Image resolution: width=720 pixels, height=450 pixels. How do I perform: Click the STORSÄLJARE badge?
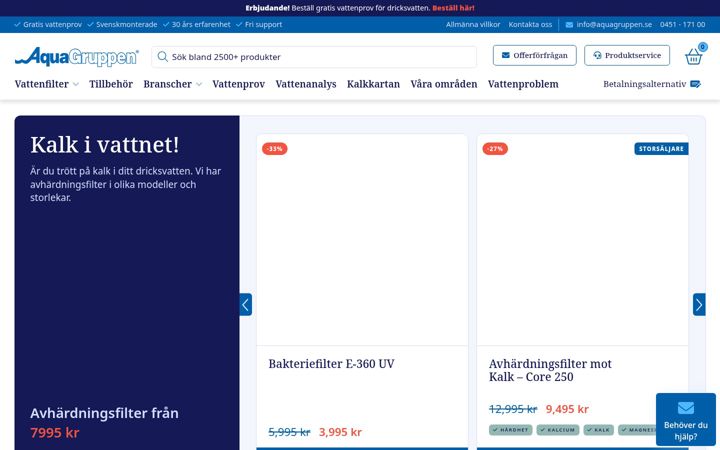click(x=661, y=149)
